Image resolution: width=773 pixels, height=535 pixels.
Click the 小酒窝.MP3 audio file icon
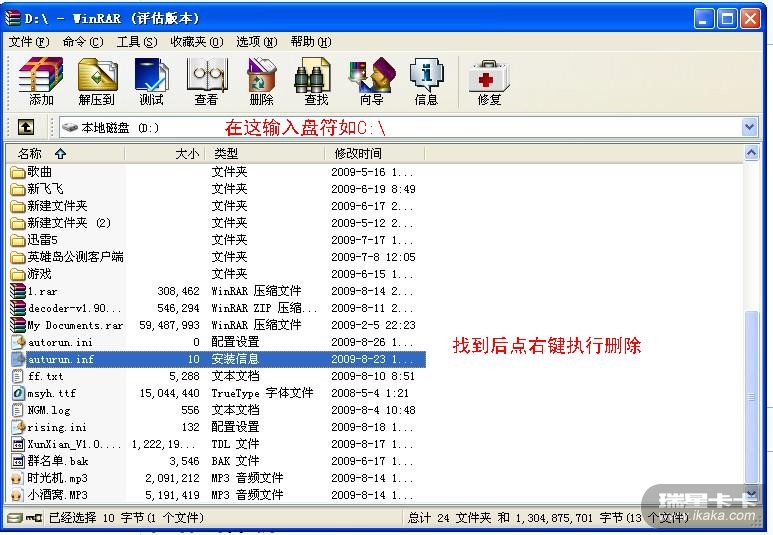18,495
